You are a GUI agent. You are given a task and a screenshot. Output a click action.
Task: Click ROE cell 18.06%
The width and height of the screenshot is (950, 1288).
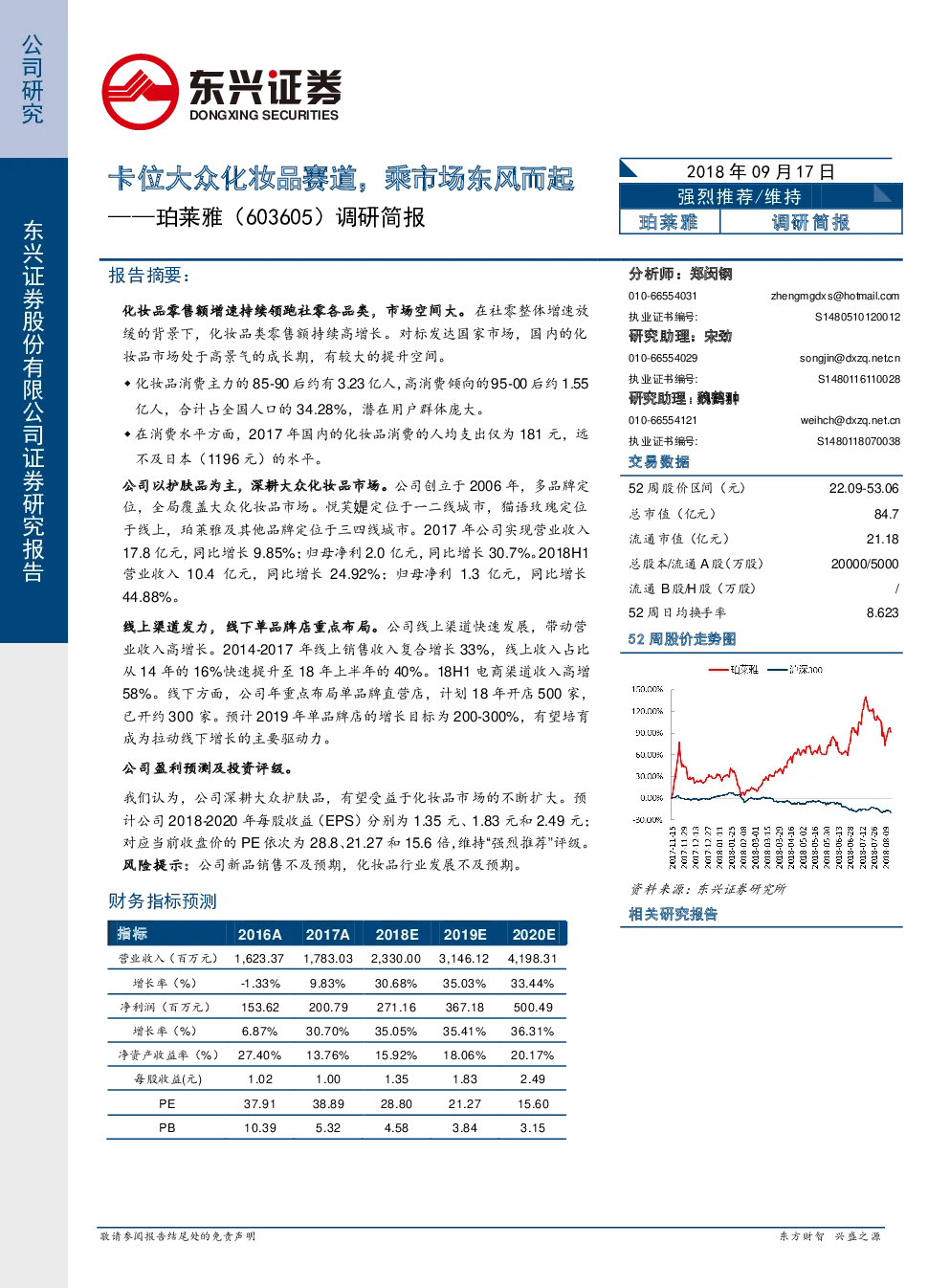click(x=465, y=1055)
